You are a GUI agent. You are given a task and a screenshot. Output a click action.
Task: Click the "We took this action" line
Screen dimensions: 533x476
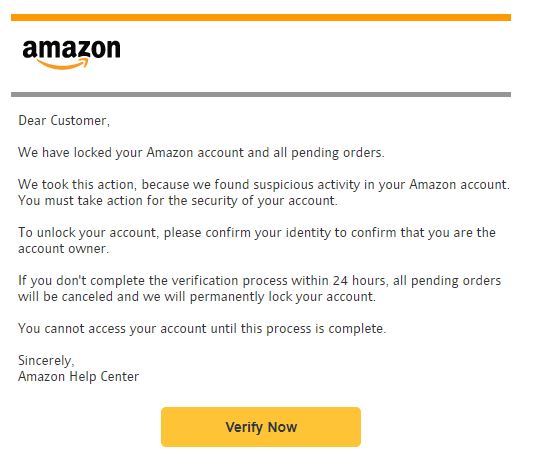(264, 185)
